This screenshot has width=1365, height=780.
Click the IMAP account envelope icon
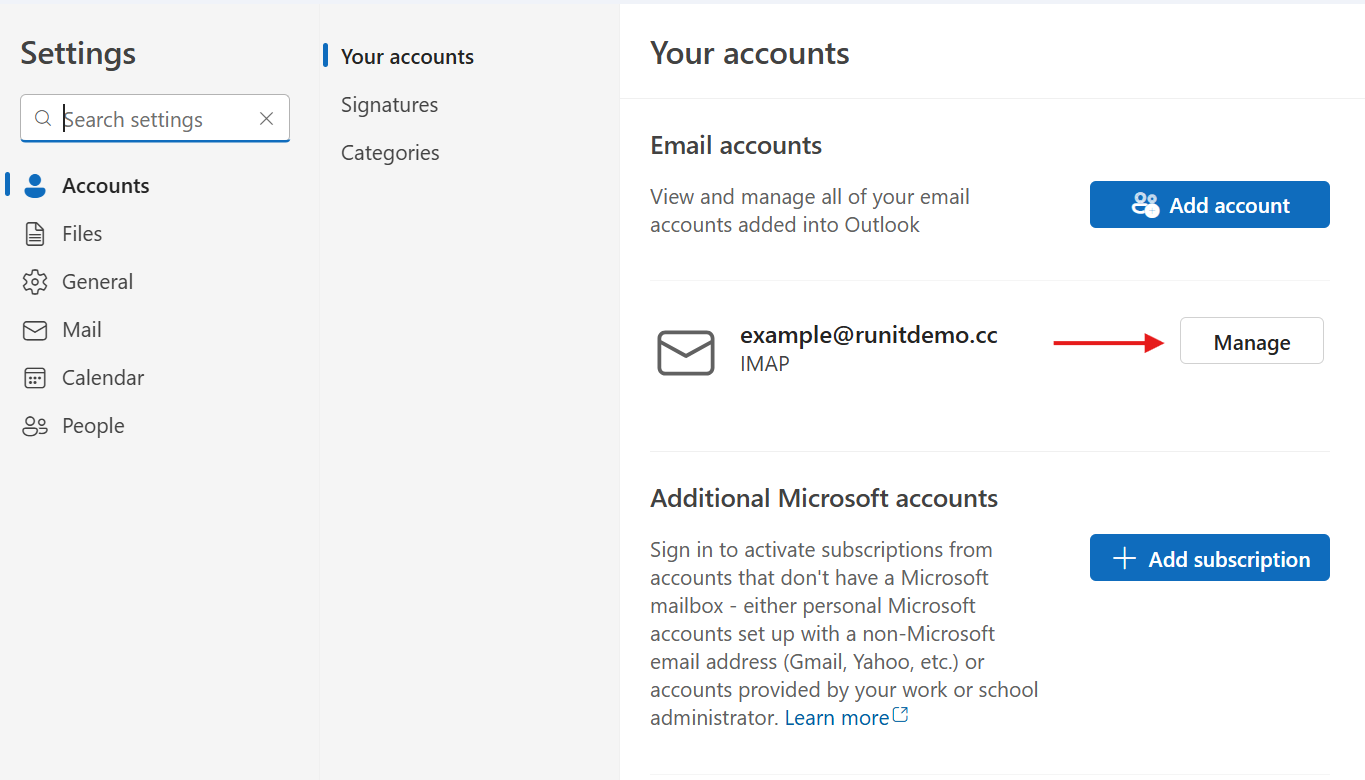686,353
